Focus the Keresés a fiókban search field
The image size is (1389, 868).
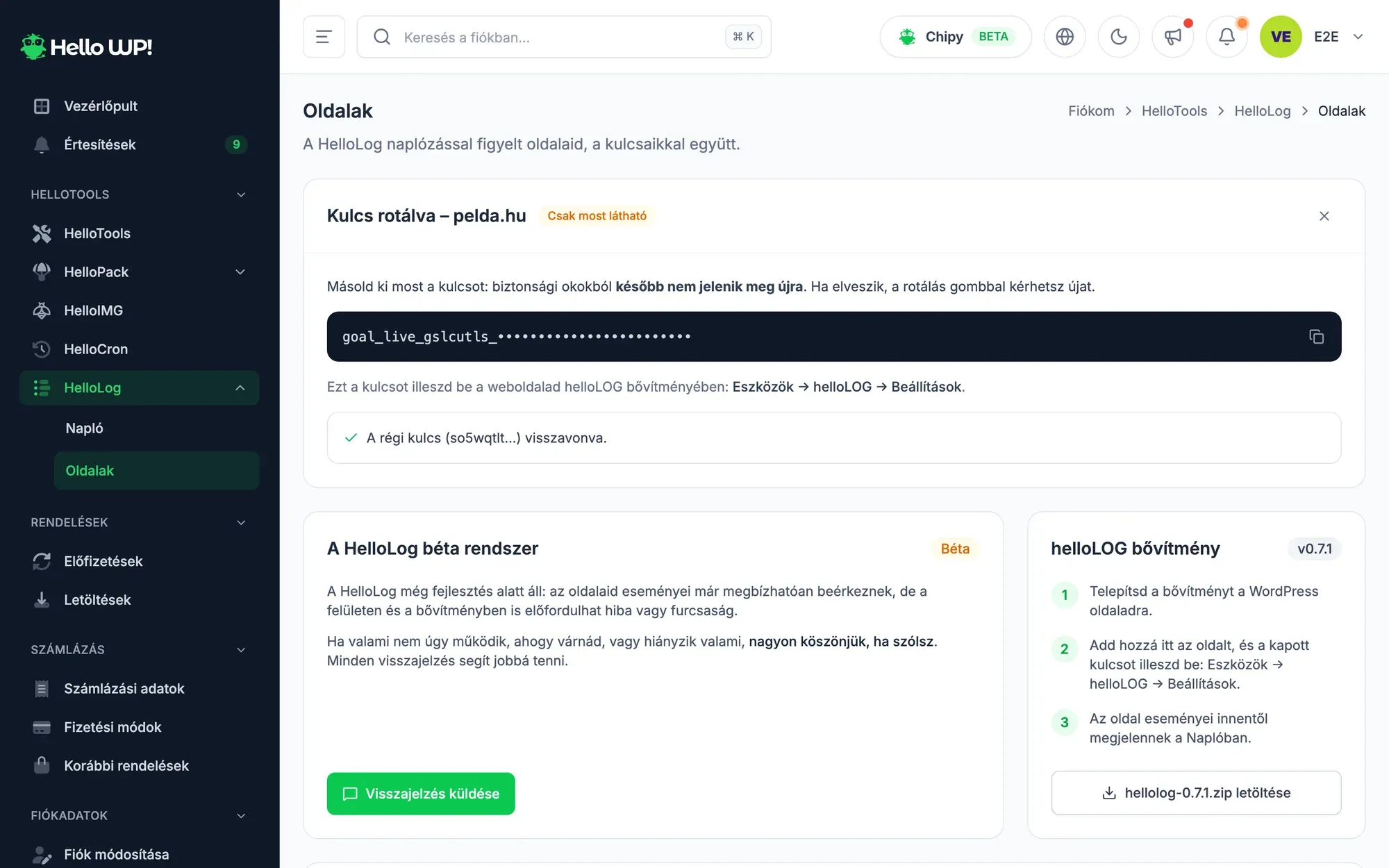(x=564, y=37)
